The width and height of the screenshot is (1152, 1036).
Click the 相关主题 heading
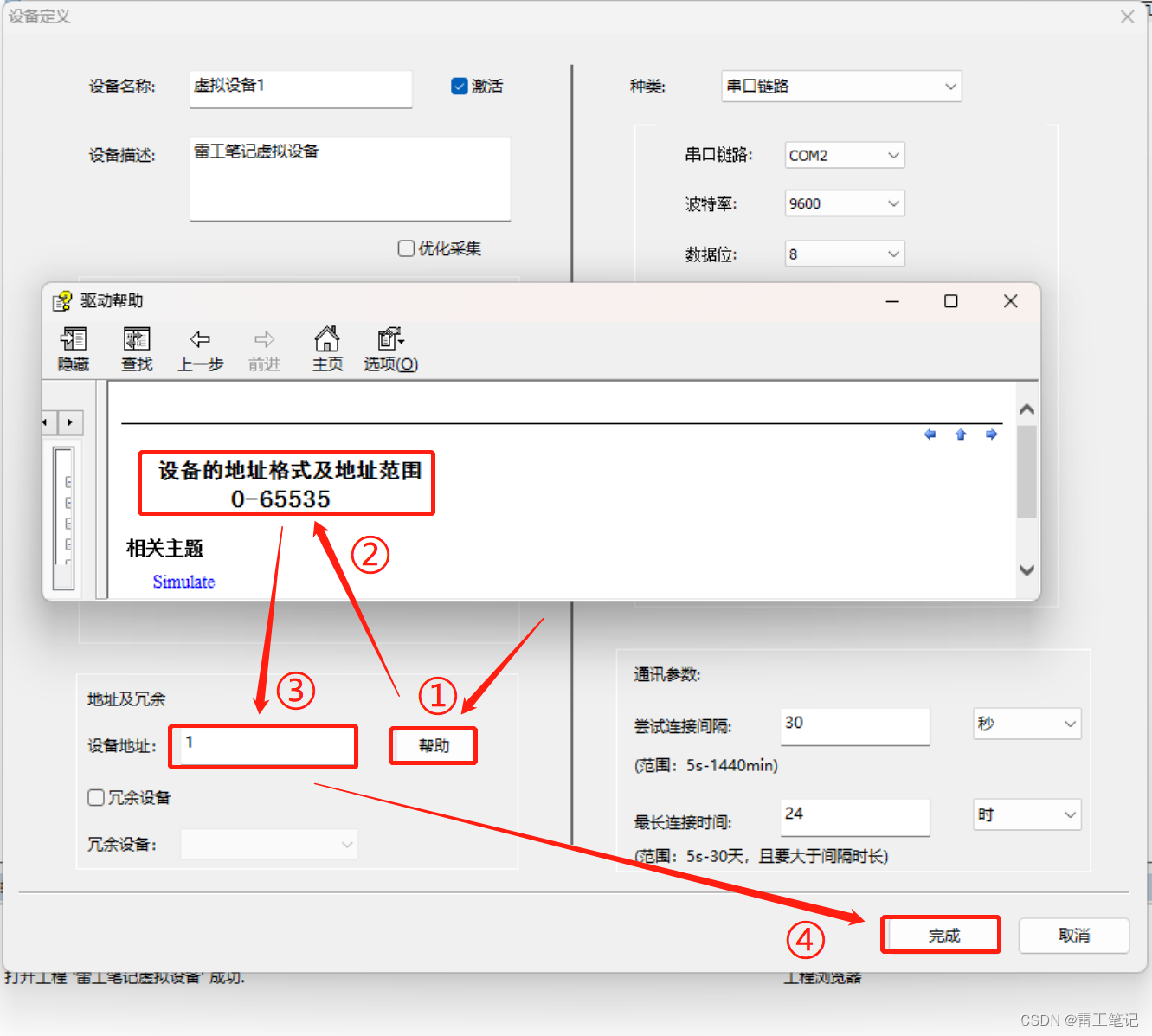164,549
